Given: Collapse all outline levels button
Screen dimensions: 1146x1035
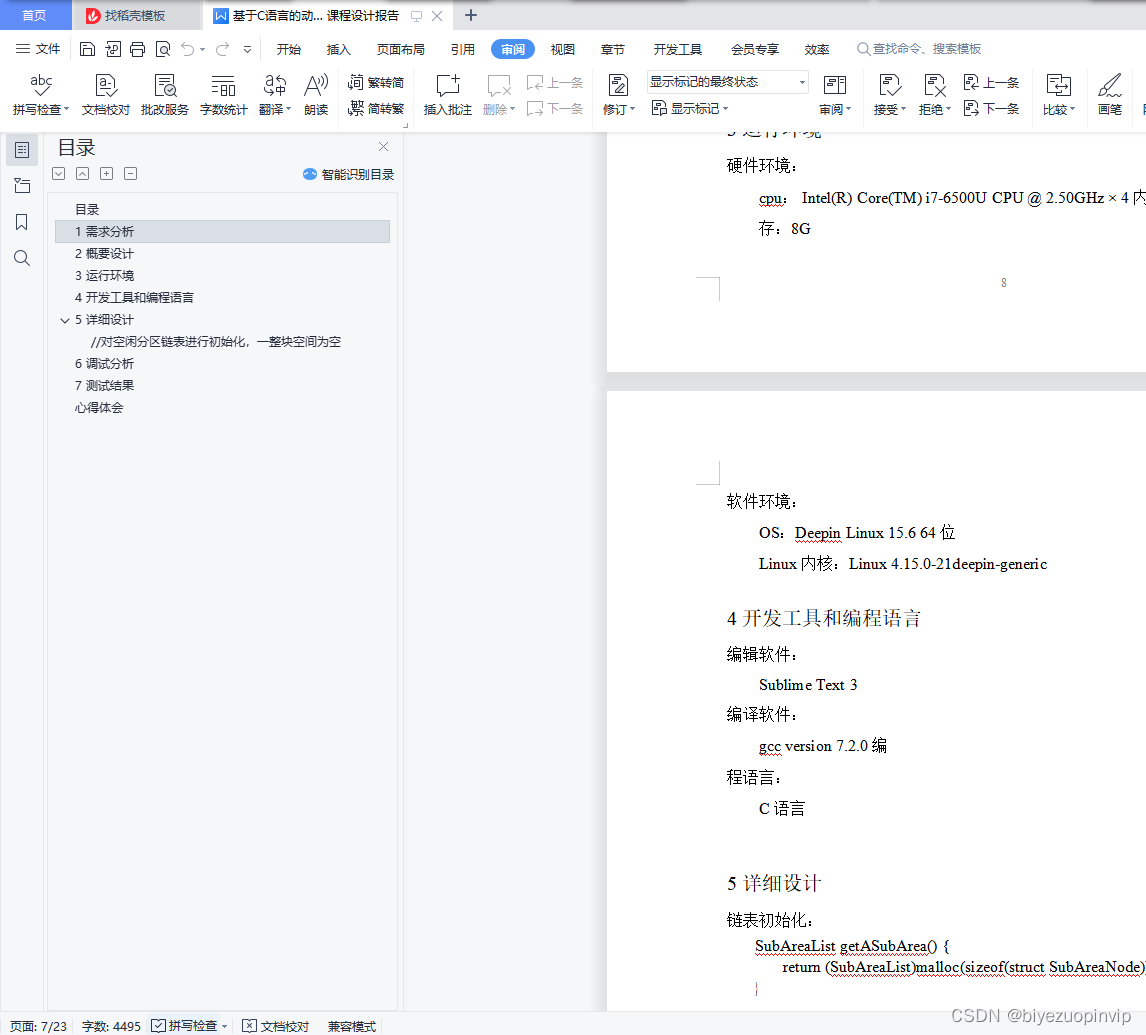Looking at the screenshot, I should click(x=83, y=174).
